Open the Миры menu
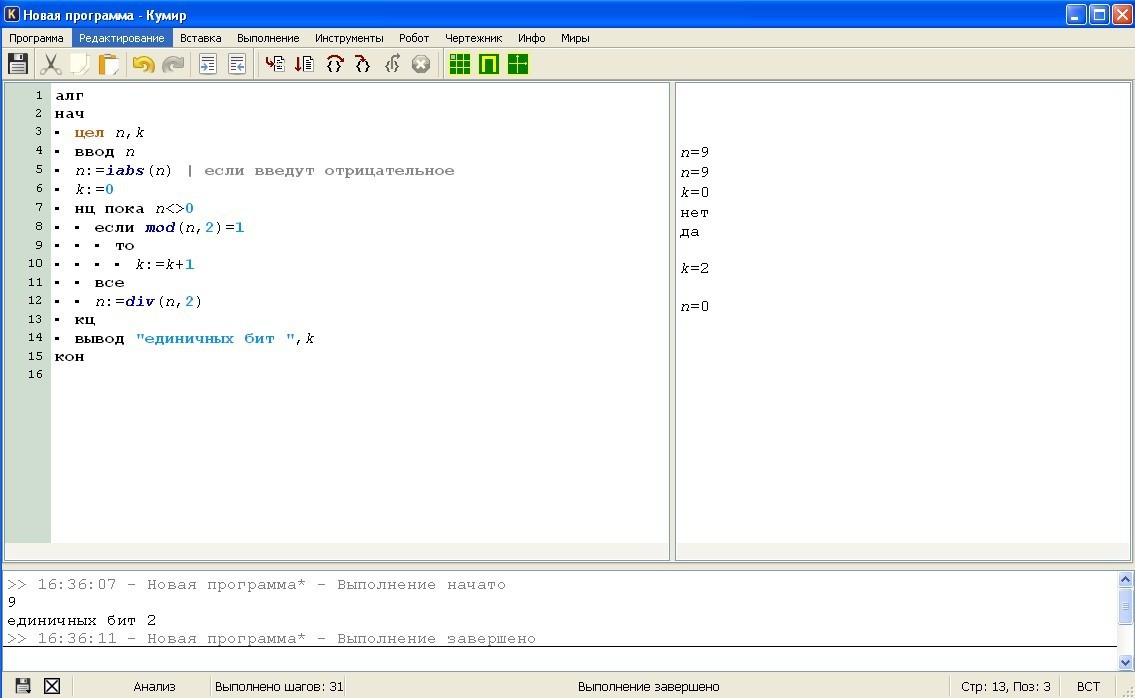Viewport: 1135px width, 698px height. click(x=575, y=38)
